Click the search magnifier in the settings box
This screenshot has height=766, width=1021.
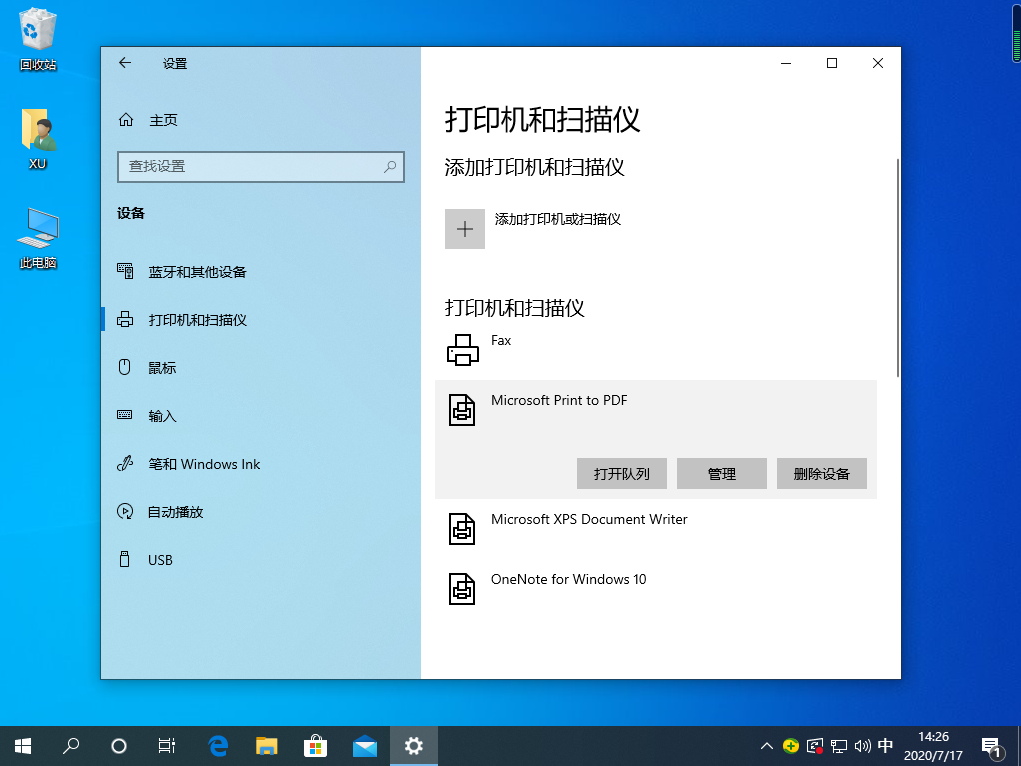(390, 167)
